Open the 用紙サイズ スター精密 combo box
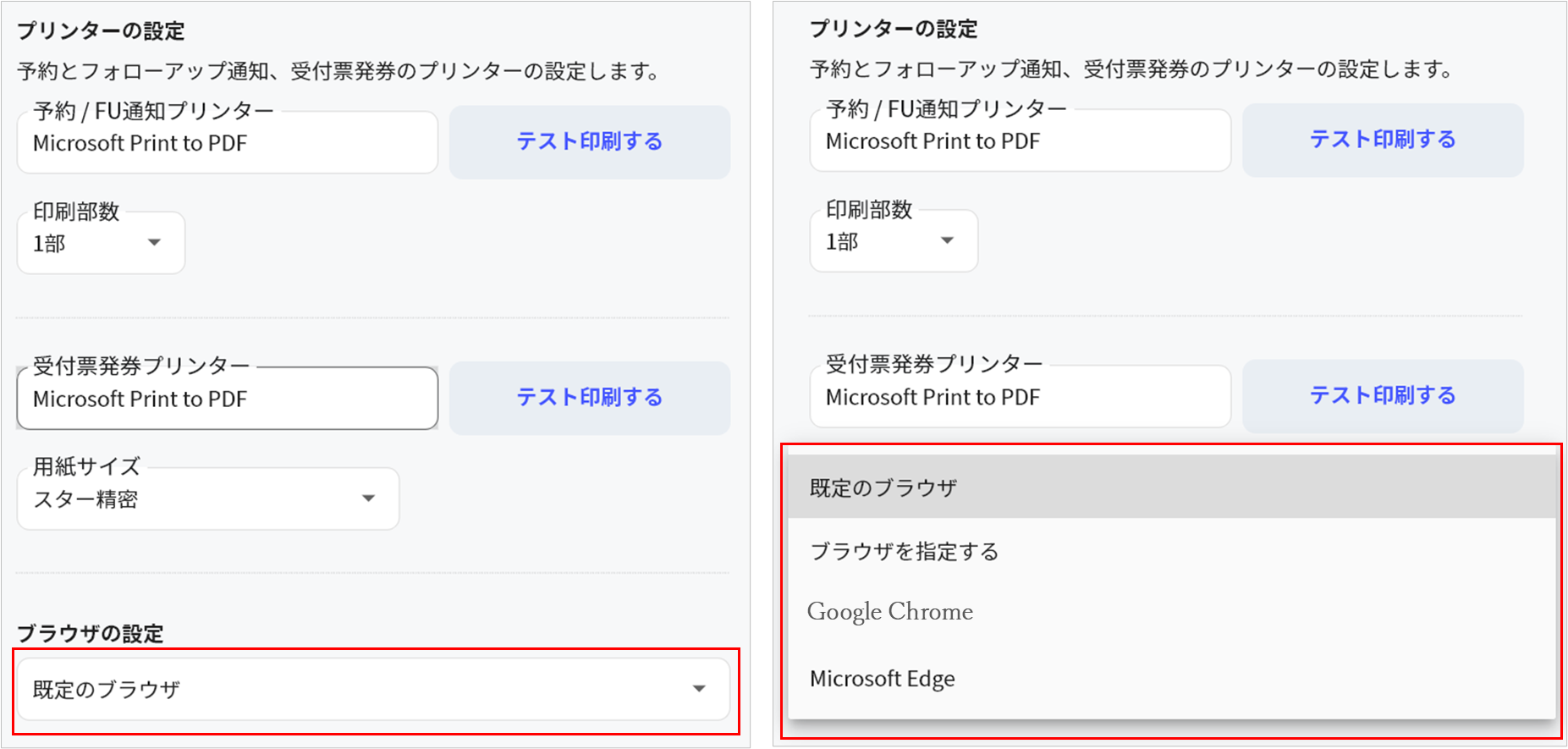The image size is (1568, 749). [207, 499]
